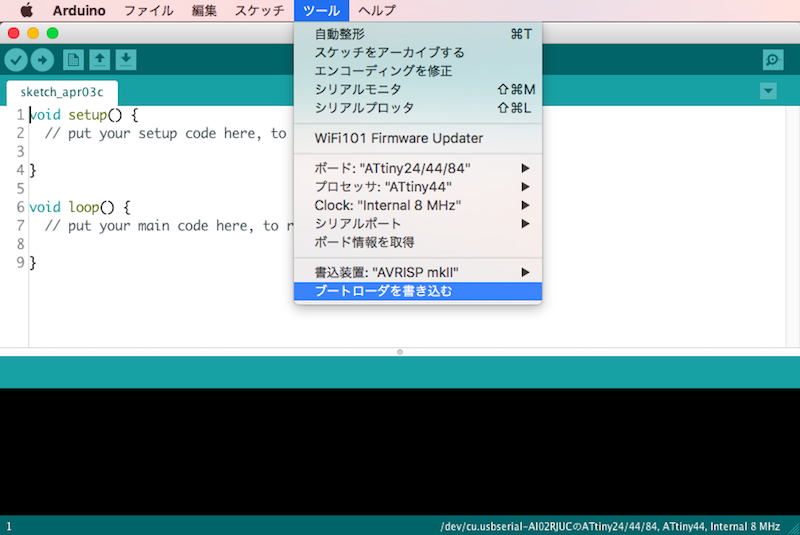
Task: Click the Upload arrow icon
Action: click(42, 60)
